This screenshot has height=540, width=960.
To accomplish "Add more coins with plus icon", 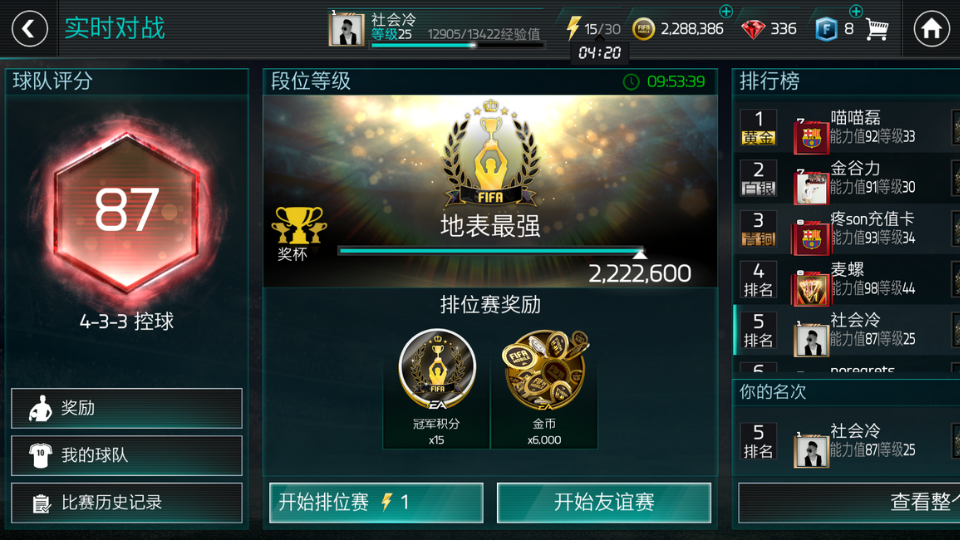I will pos(726,11).
